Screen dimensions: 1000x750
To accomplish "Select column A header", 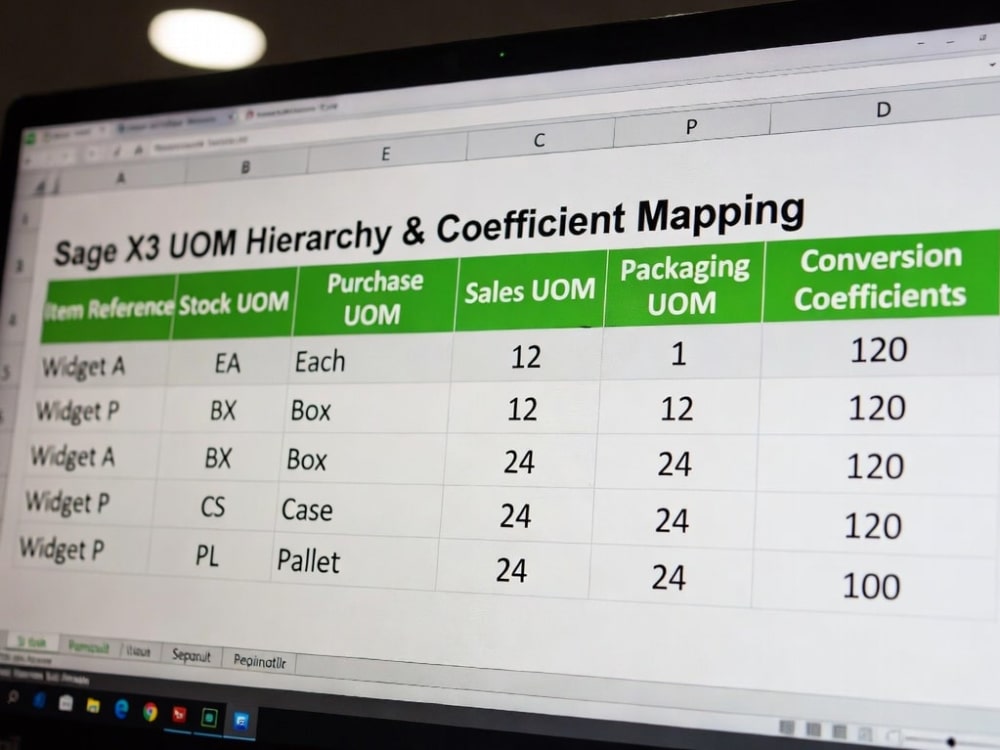I will tap(119, 179).
